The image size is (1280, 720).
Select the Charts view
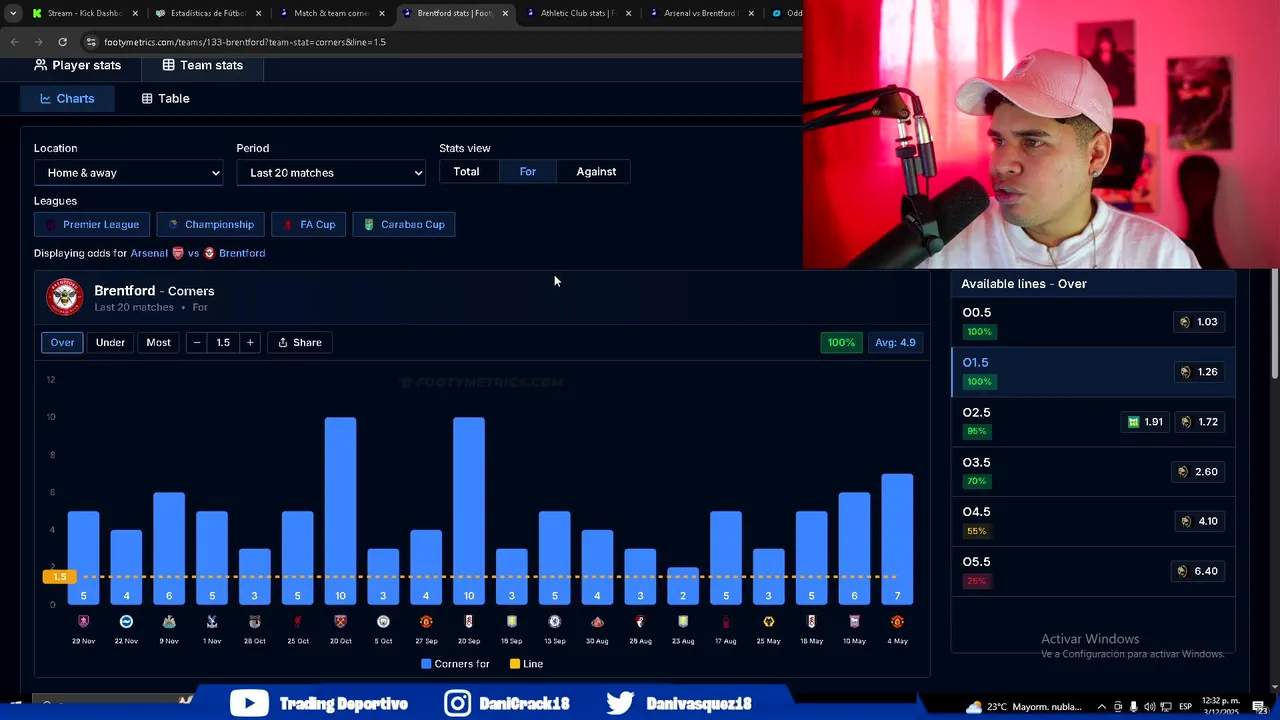point(67,98)
